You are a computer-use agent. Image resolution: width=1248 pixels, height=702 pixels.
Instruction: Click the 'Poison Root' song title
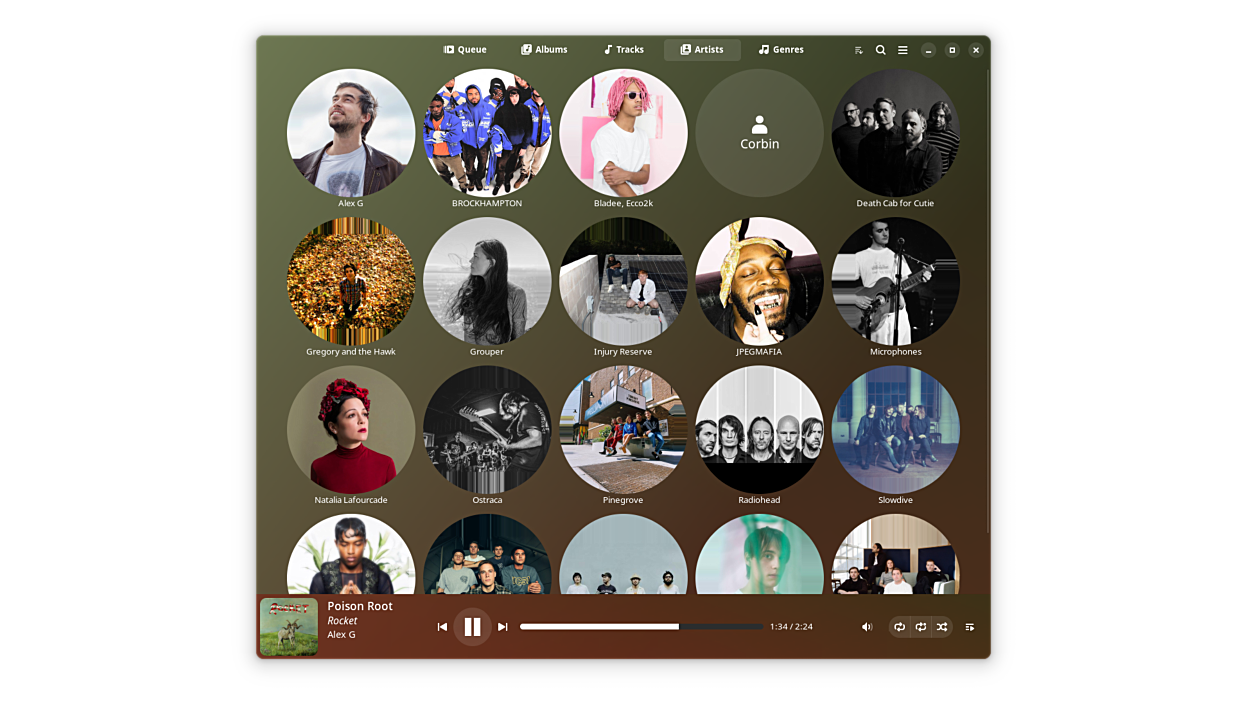click(360, 606)
